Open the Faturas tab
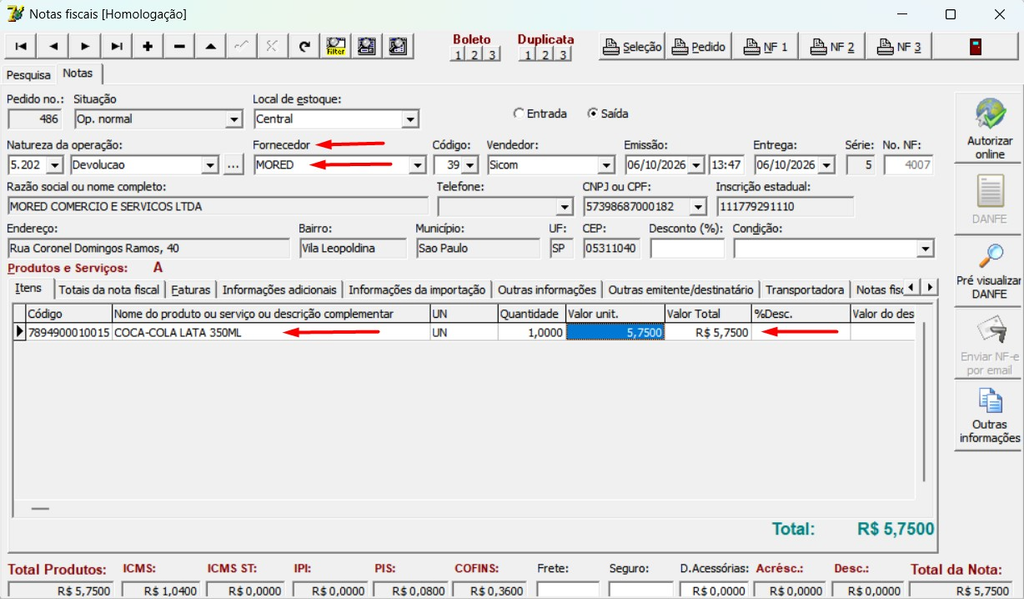Image resolution: width=1024 pixels, height=599 pixels. tap(191, 290)
